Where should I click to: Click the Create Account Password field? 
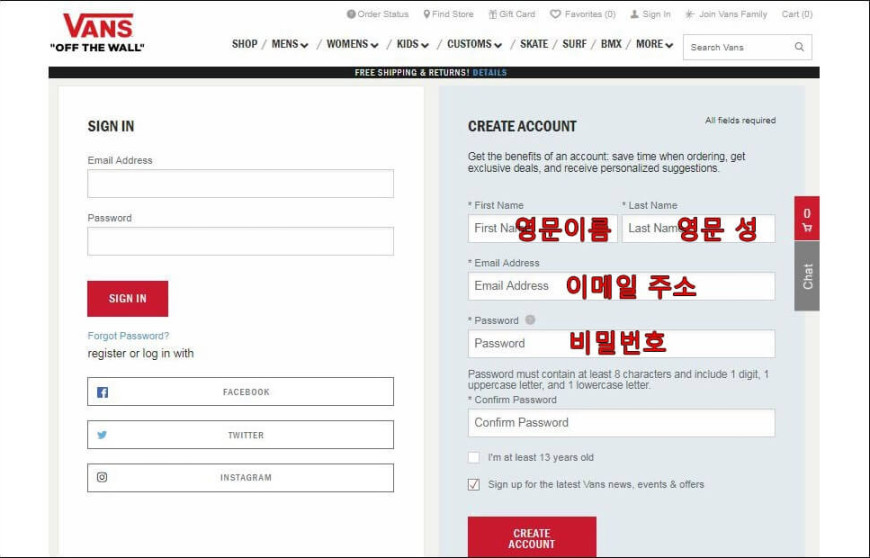pyautogui.click(x=621, y=343)
